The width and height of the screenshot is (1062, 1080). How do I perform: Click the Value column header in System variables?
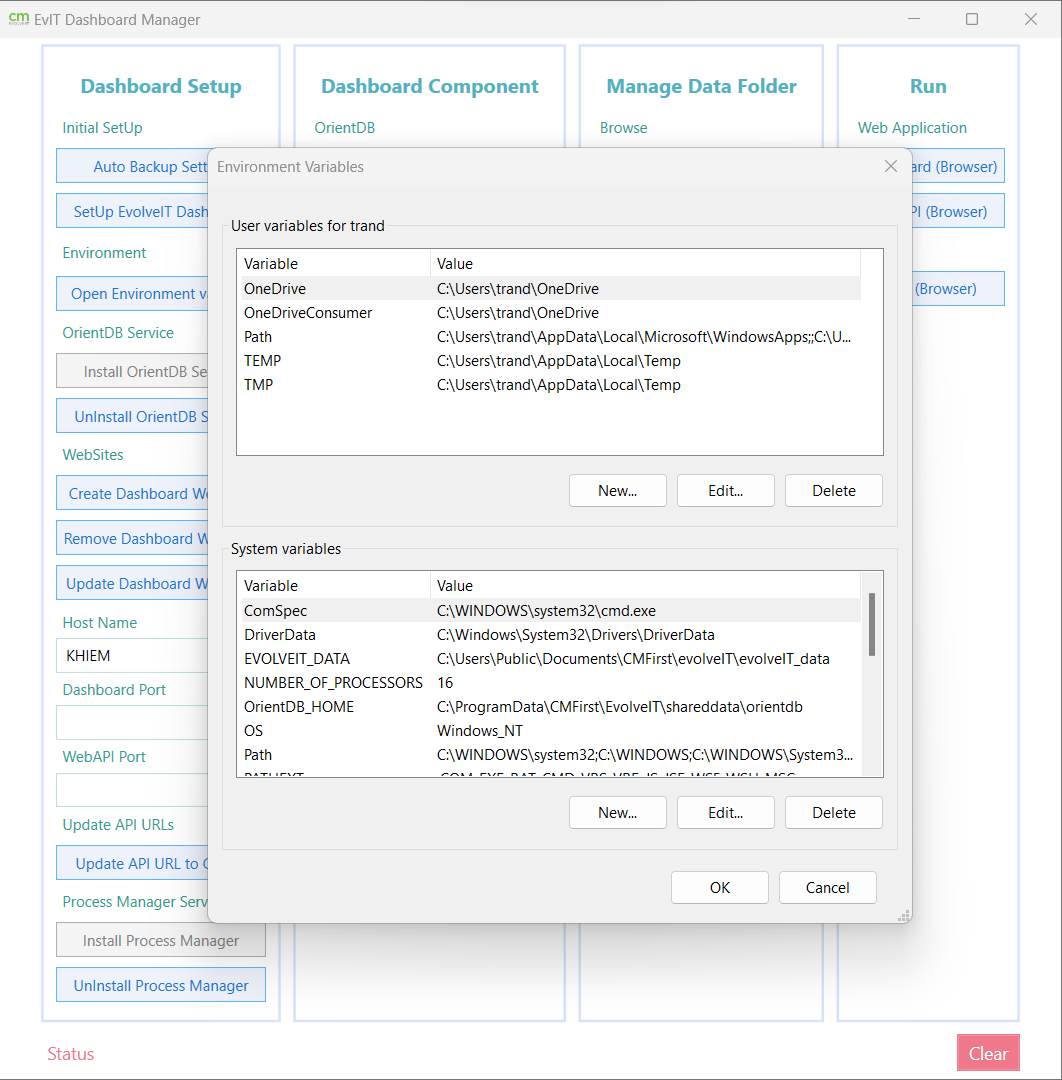coord(645,586)
